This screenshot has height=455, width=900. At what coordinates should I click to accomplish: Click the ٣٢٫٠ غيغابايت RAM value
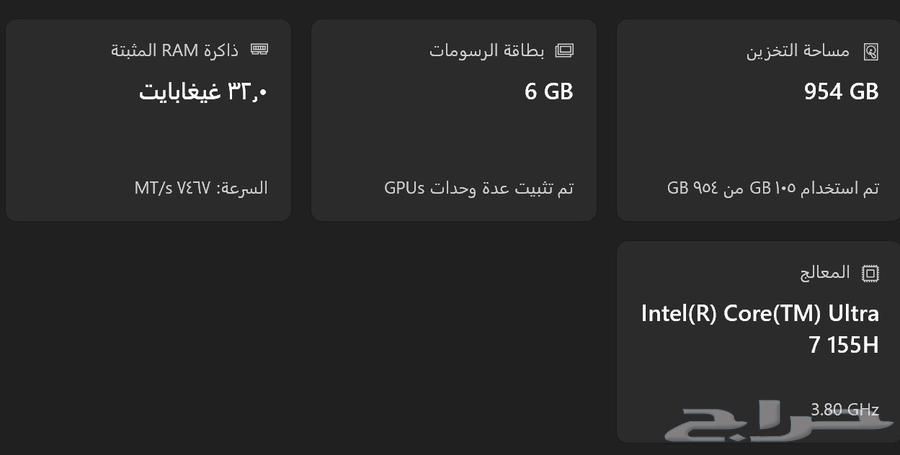click(x=203, y=92)
